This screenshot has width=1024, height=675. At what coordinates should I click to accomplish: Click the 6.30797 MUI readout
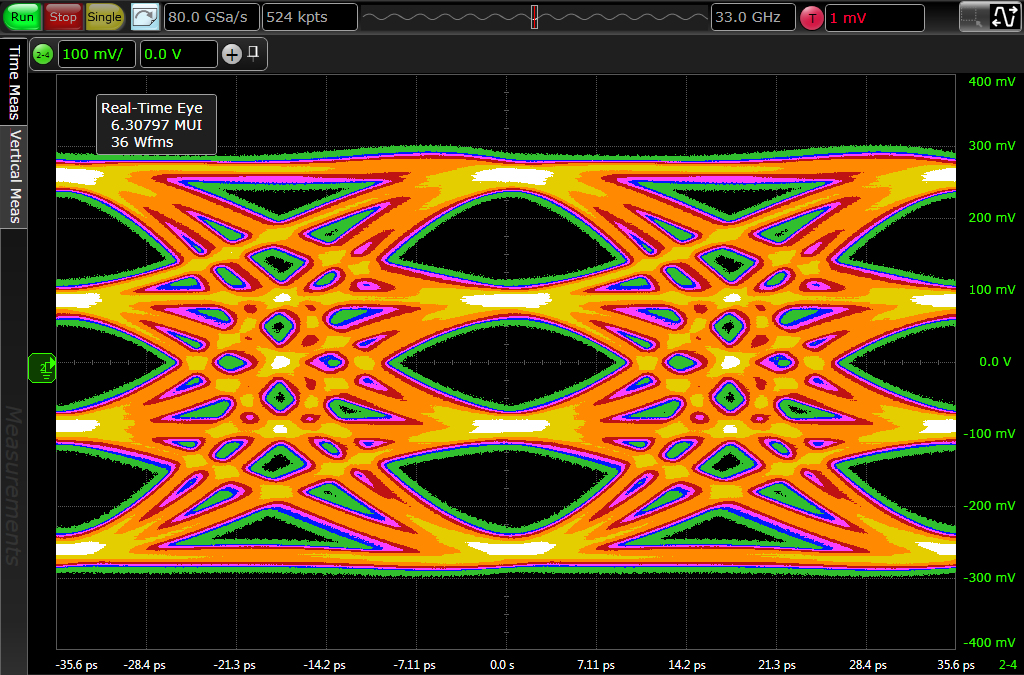(x=156, y=125)
